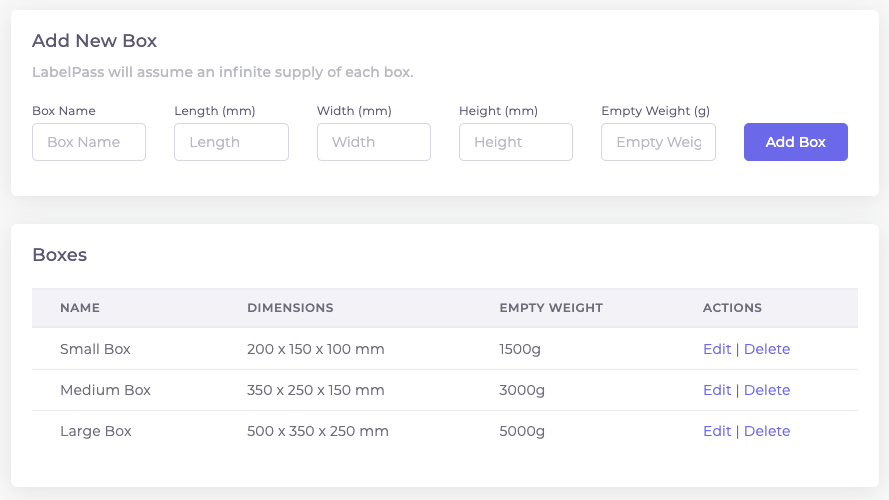Viewport: 889px width, 500px height.
Task: Click into the Height input field
Action: pos(516,142)
